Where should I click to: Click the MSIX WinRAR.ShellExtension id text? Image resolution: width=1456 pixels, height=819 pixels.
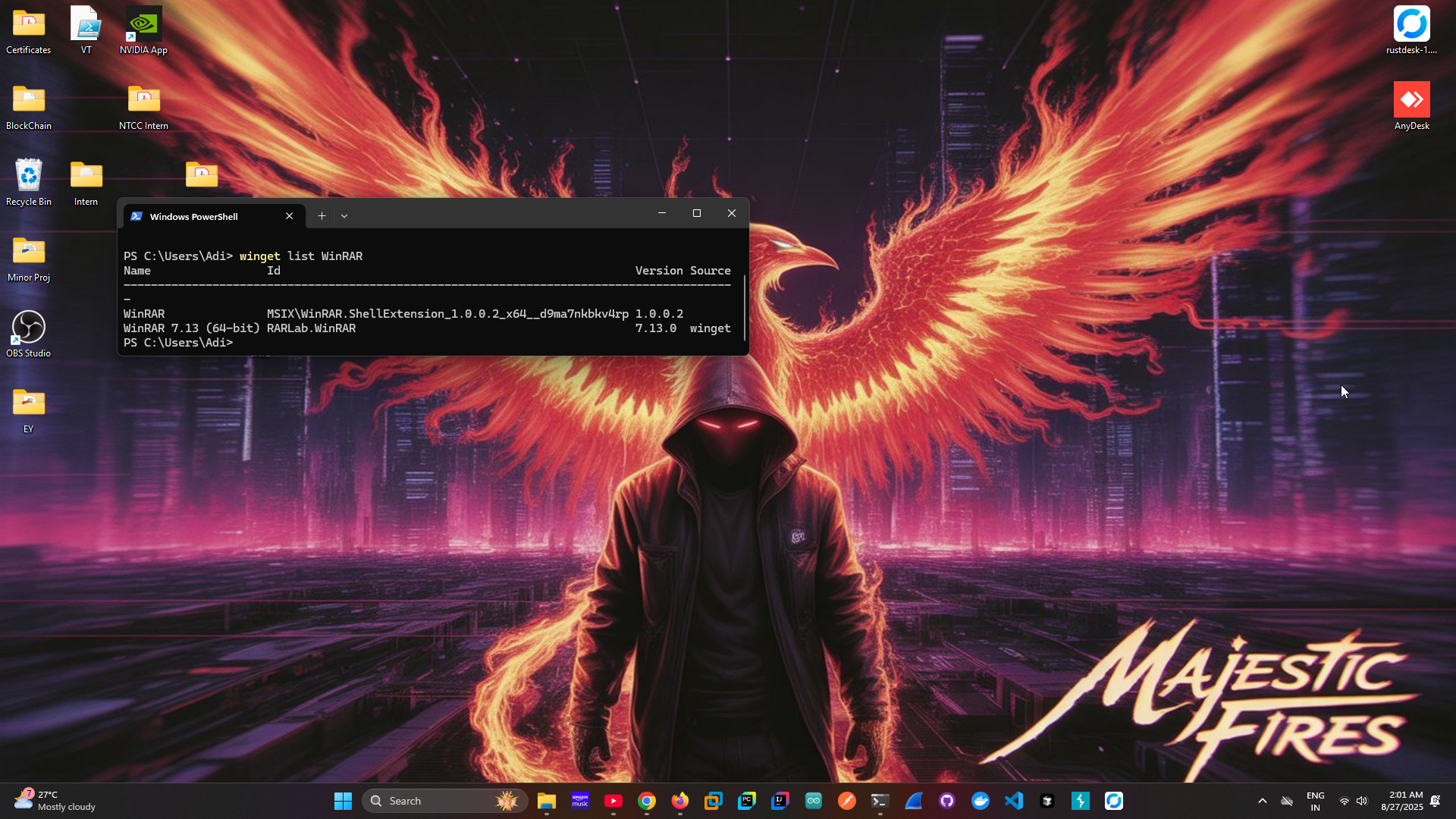pyautogui.click(x=447, y=314)
